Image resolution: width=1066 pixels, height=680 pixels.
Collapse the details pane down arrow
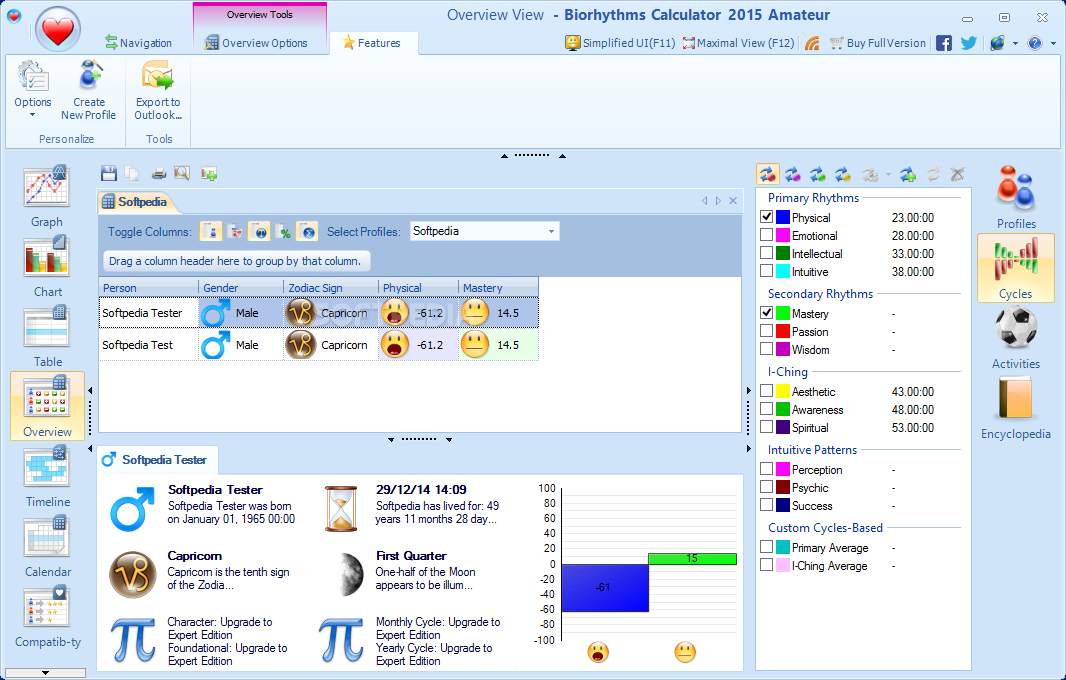pyautogui.click(x=391, y=440)
